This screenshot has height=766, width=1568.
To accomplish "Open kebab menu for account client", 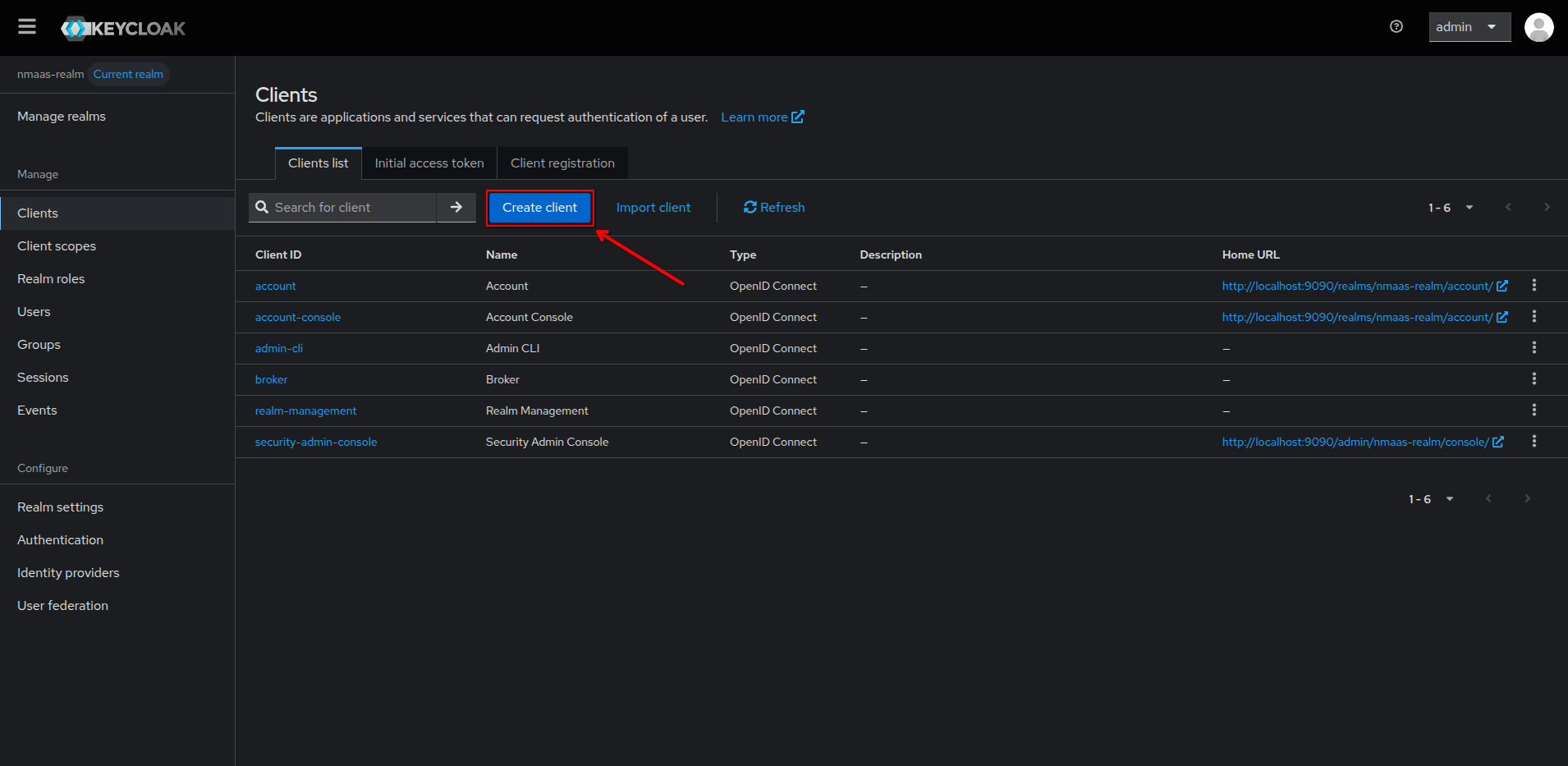I will [x=1534, y=286].
